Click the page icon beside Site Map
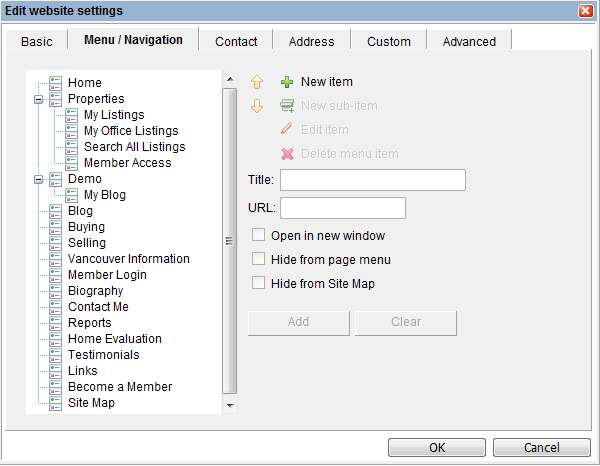Viewport: 600px width, 466px height. 55,403
